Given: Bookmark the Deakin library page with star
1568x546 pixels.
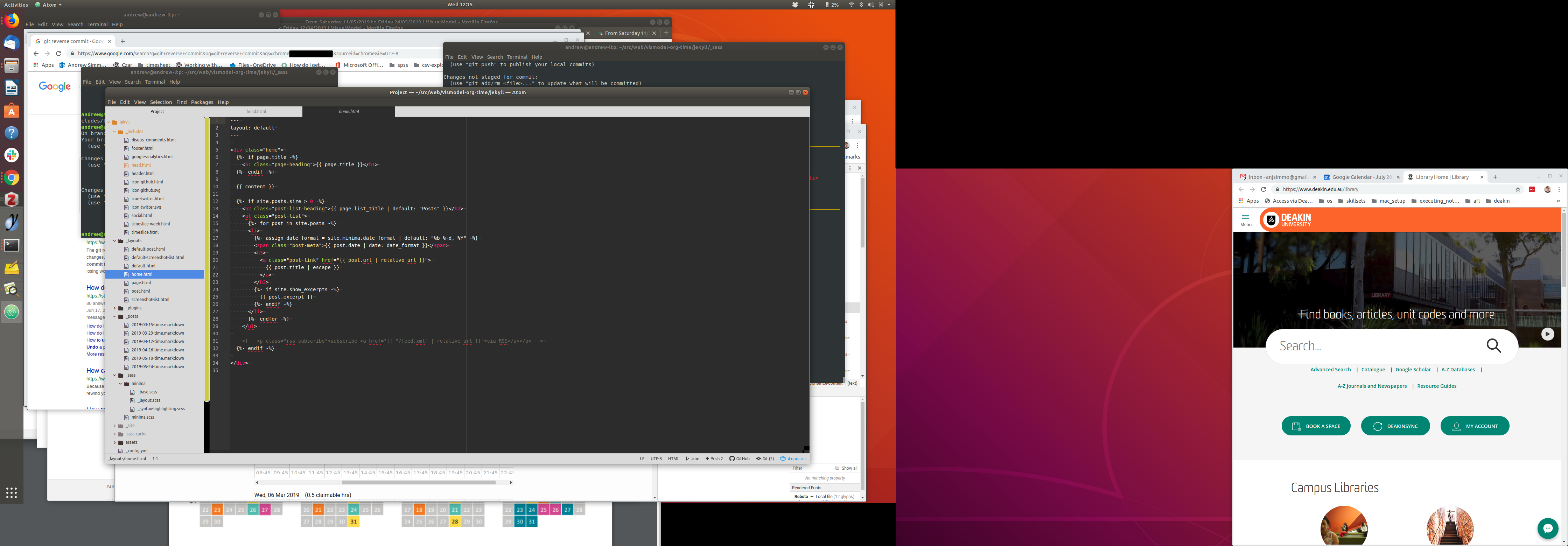Looking at the screenshot, I should click(x=1518, y=189).
